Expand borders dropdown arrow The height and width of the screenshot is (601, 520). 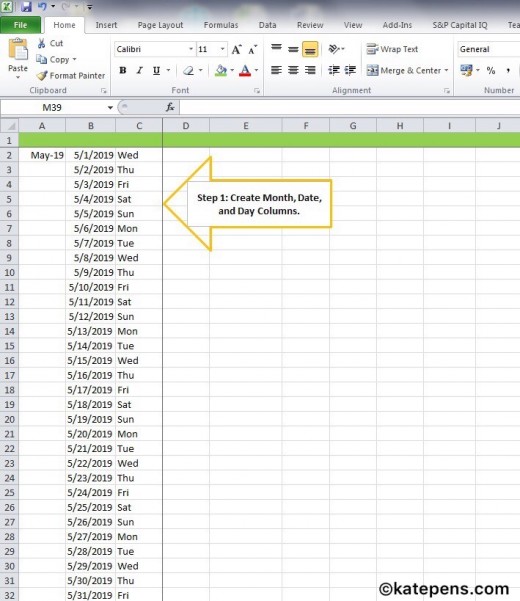point(200,71)
